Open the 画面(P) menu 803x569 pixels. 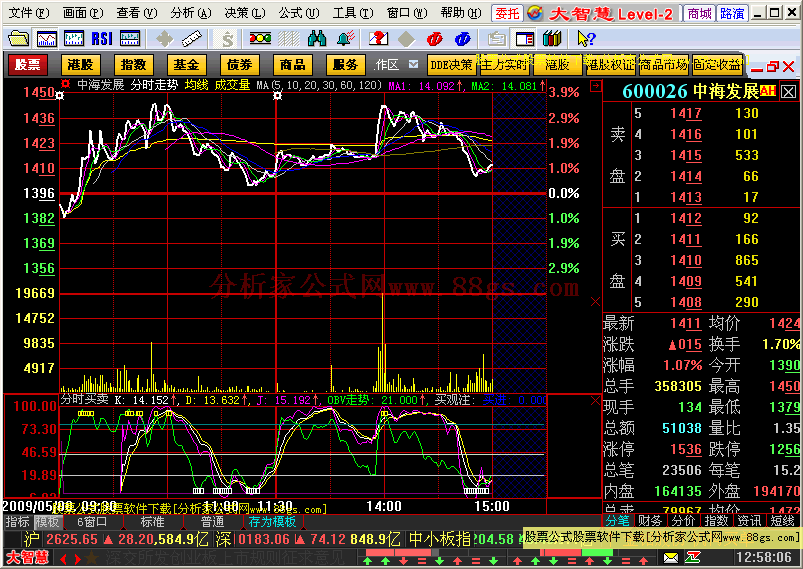(x=83, y=13)
